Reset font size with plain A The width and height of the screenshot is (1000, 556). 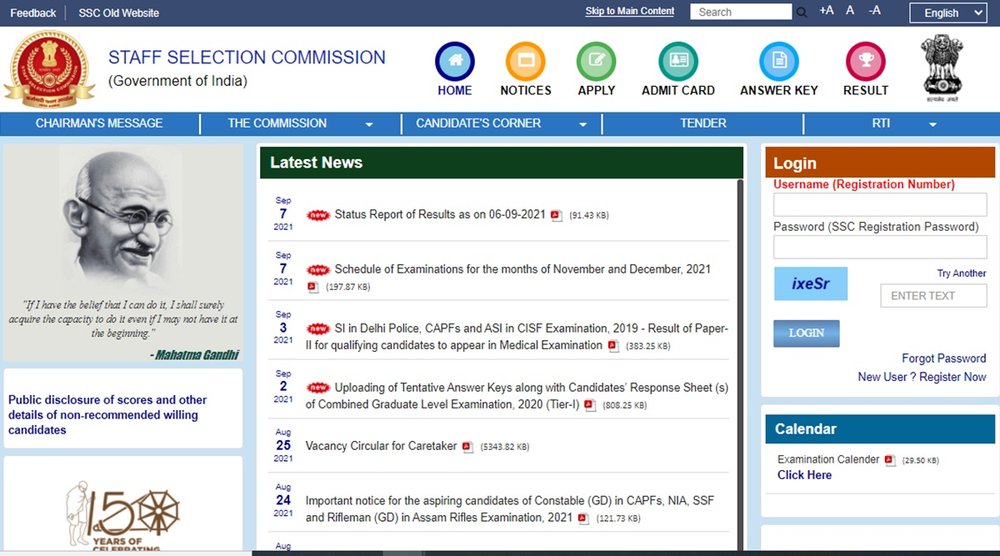click(x=850, y=10)
